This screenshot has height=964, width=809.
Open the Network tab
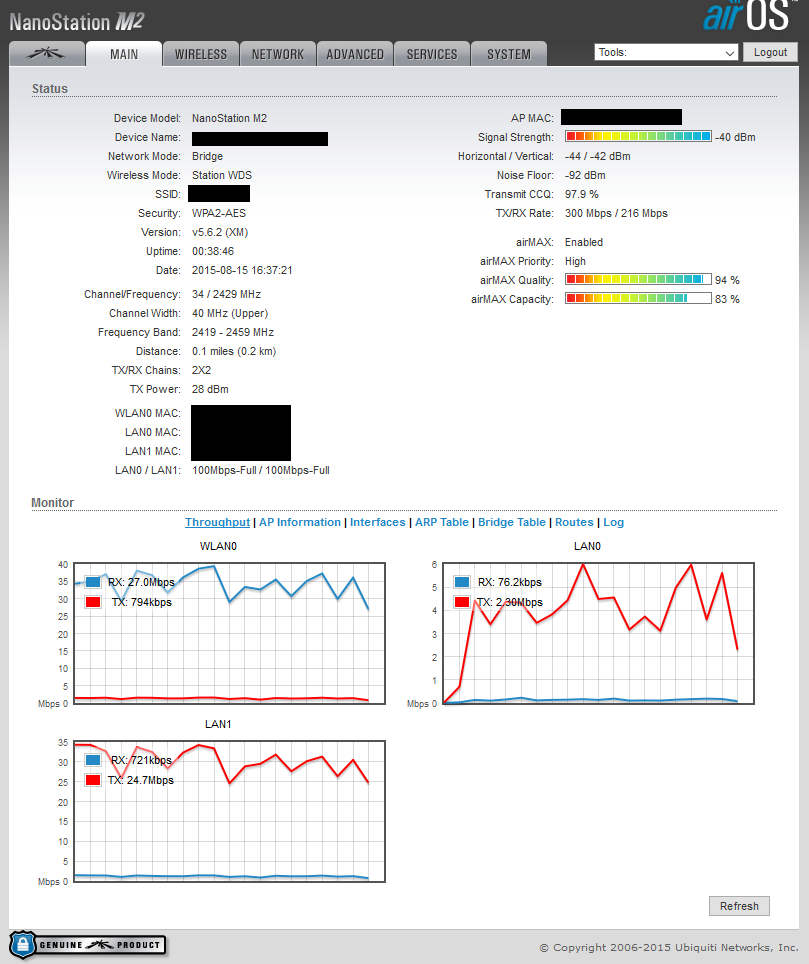278,54
